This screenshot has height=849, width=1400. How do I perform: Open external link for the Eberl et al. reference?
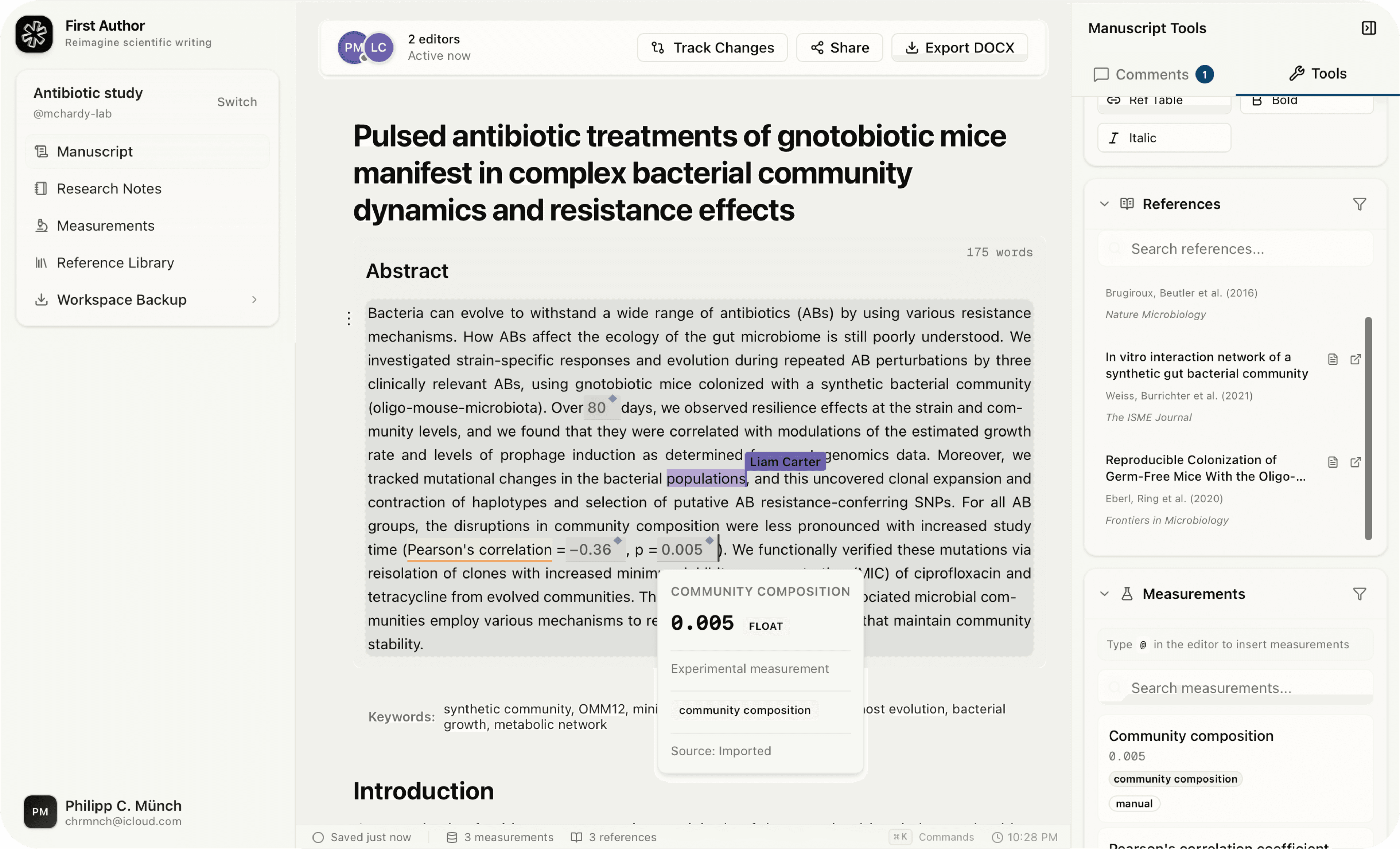coord(1356,462)
